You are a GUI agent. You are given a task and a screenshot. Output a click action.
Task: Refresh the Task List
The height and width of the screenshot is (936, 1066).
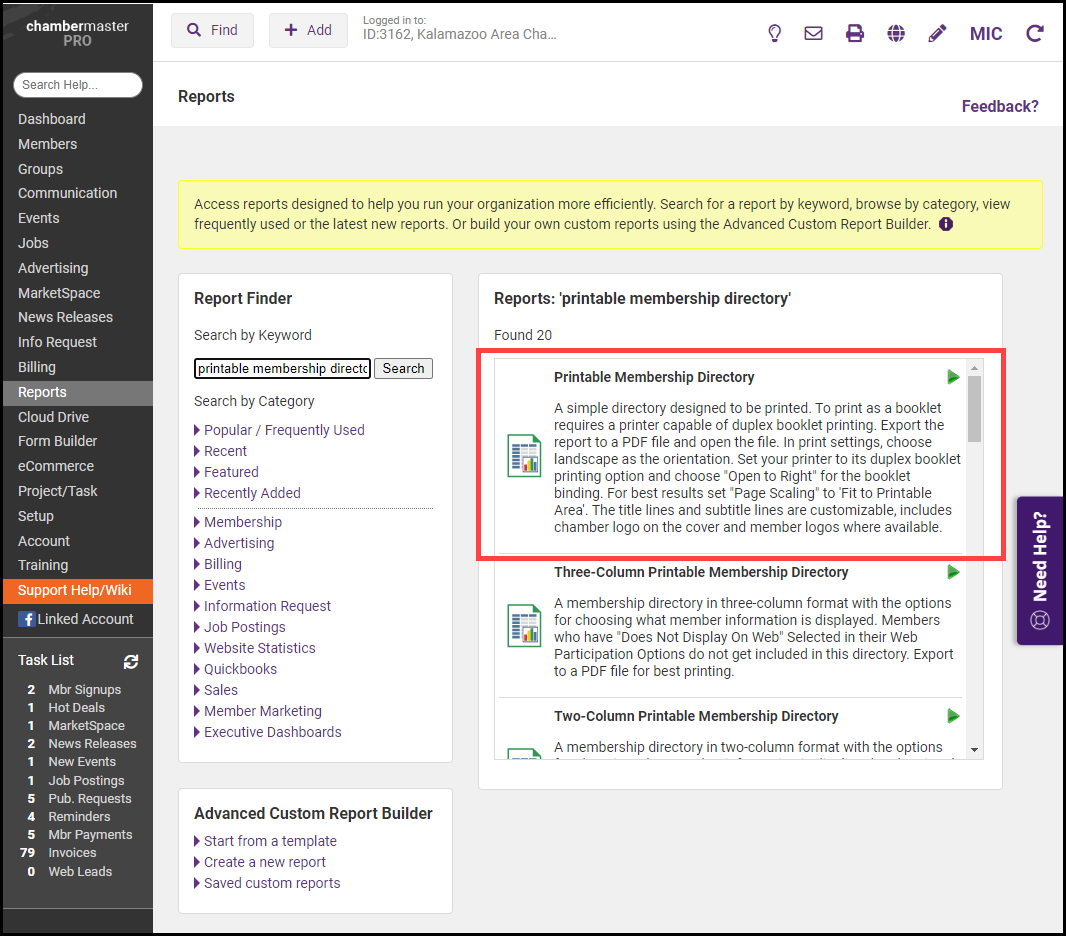131,661
